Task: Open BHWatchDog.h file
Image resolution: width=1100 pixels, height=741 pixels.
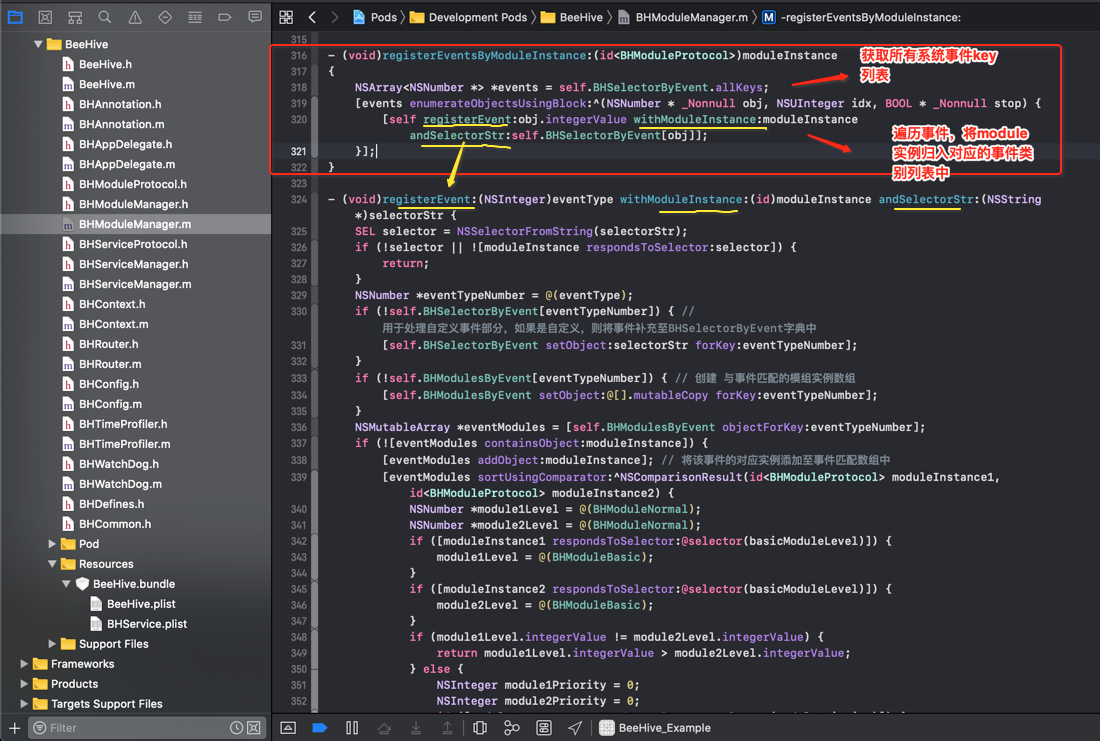Action: 119,464
